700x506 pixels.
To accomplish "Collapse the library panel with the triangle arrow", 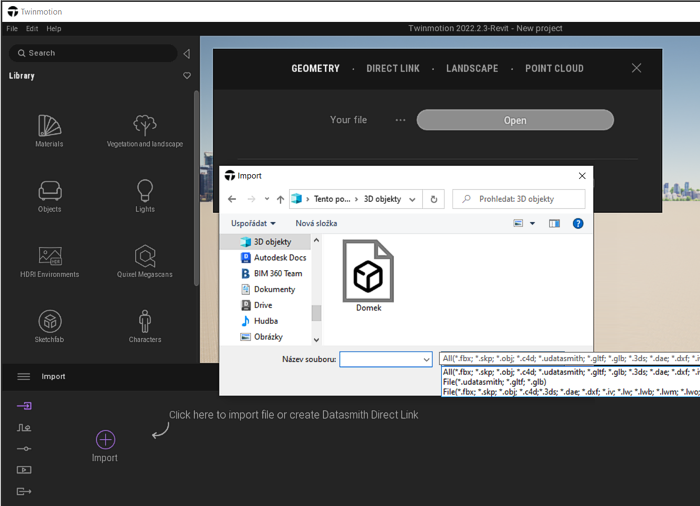I will [187, 54].
